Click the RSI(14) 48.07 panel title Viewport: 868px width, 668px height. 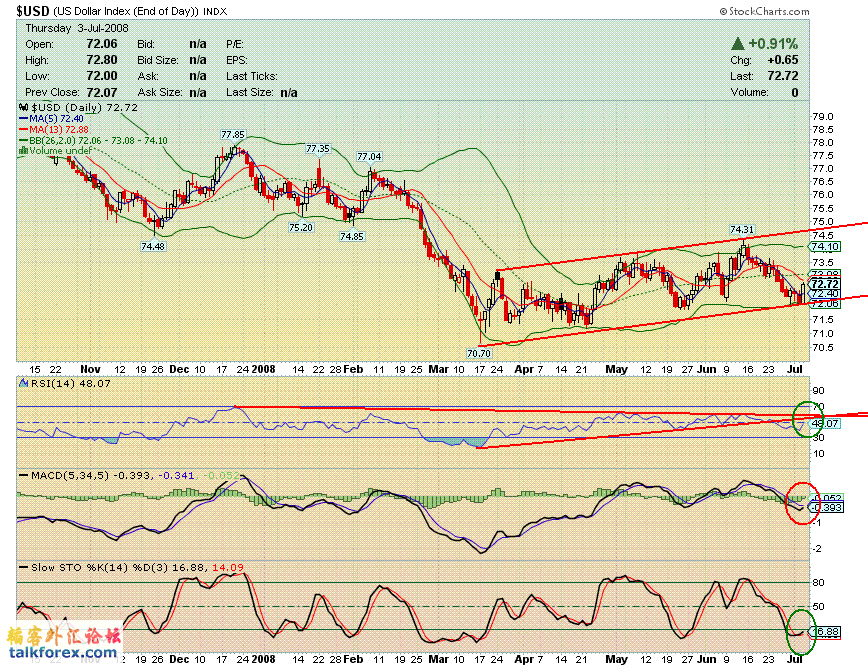click(x=70, y=383)
